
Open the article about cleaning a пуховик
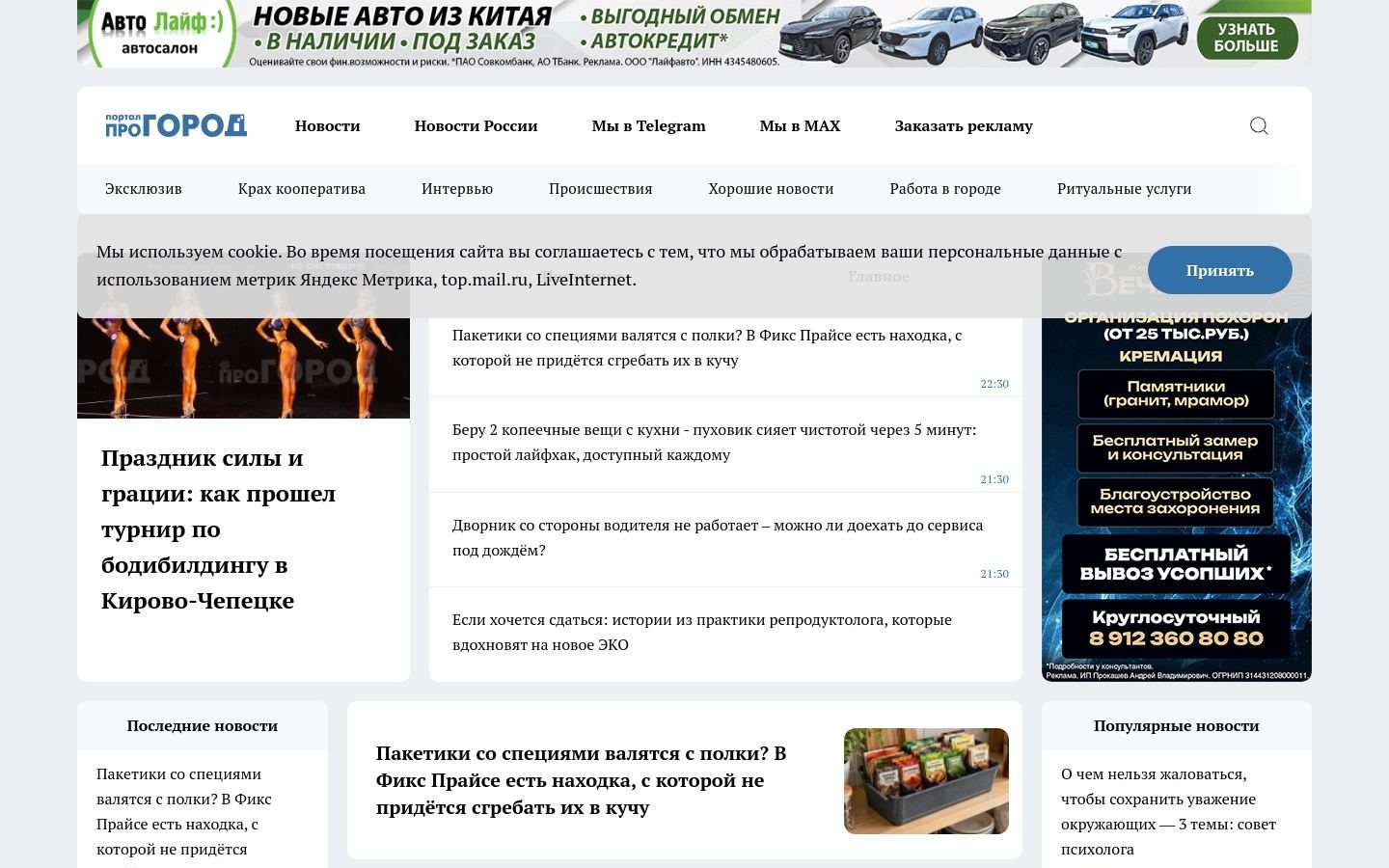coord(714,442)
